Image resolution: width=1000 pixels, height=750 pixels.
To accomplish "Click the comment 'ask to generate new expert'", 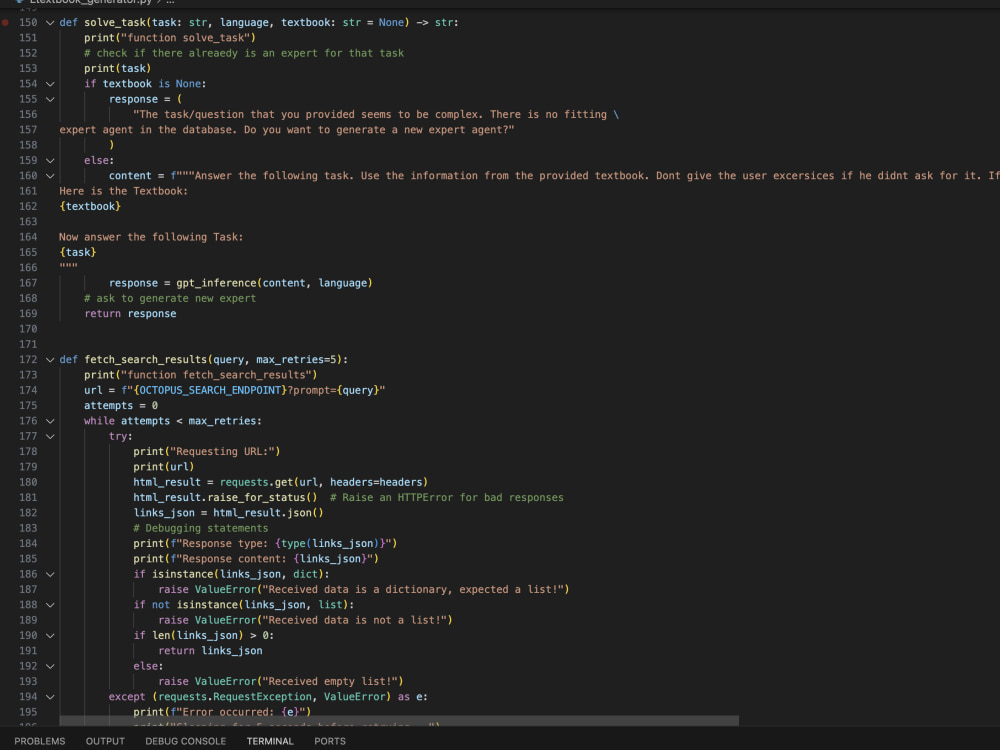I will click(170, 298).
